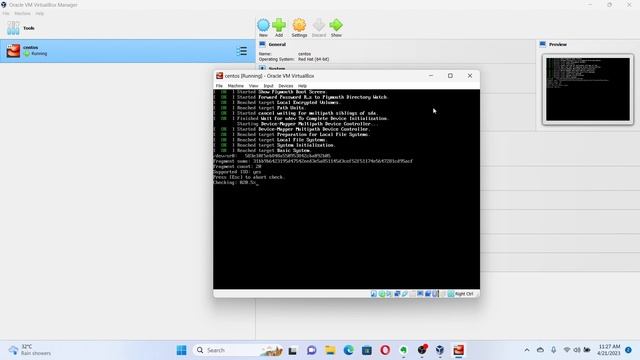The width and height of the screenshot is (640, 360).
Task: Click the network adapters status icon
Action: click(397, 294)
